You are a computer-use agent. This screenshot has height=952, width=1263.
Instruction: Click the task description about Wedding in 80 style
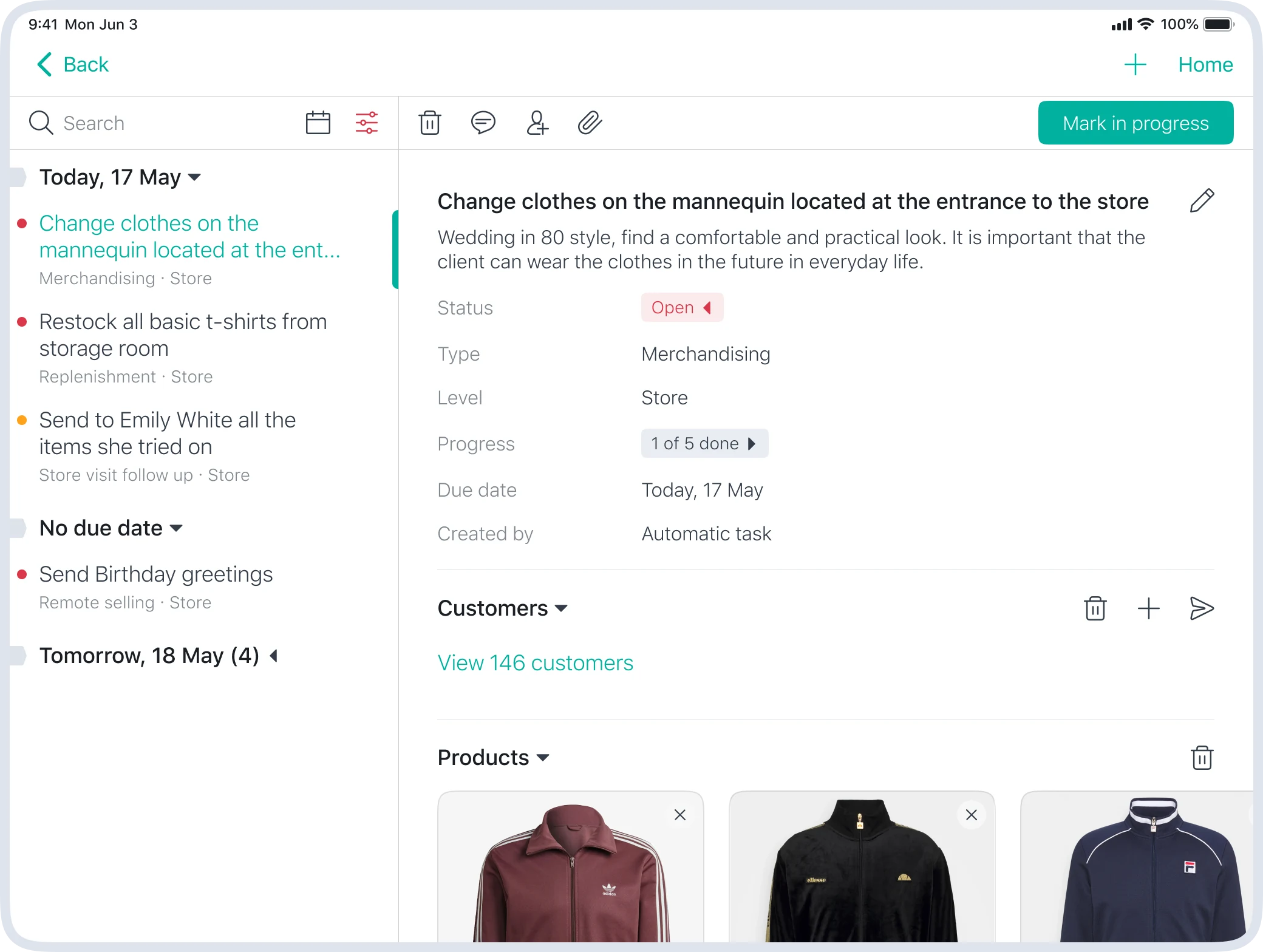[x=791, y=250]
